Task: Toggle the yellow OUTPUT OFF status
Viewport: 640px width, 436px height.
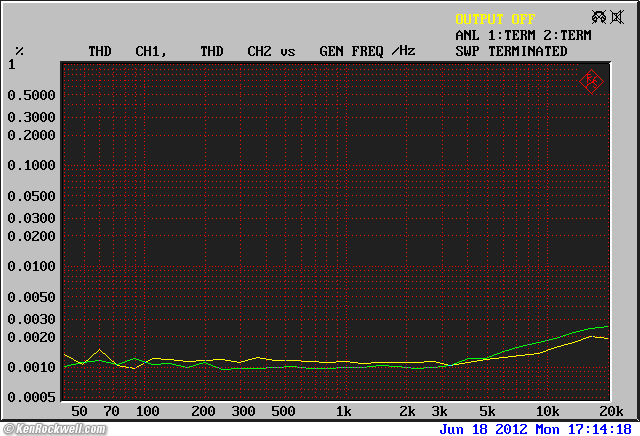Action: (x=495, y=19)
